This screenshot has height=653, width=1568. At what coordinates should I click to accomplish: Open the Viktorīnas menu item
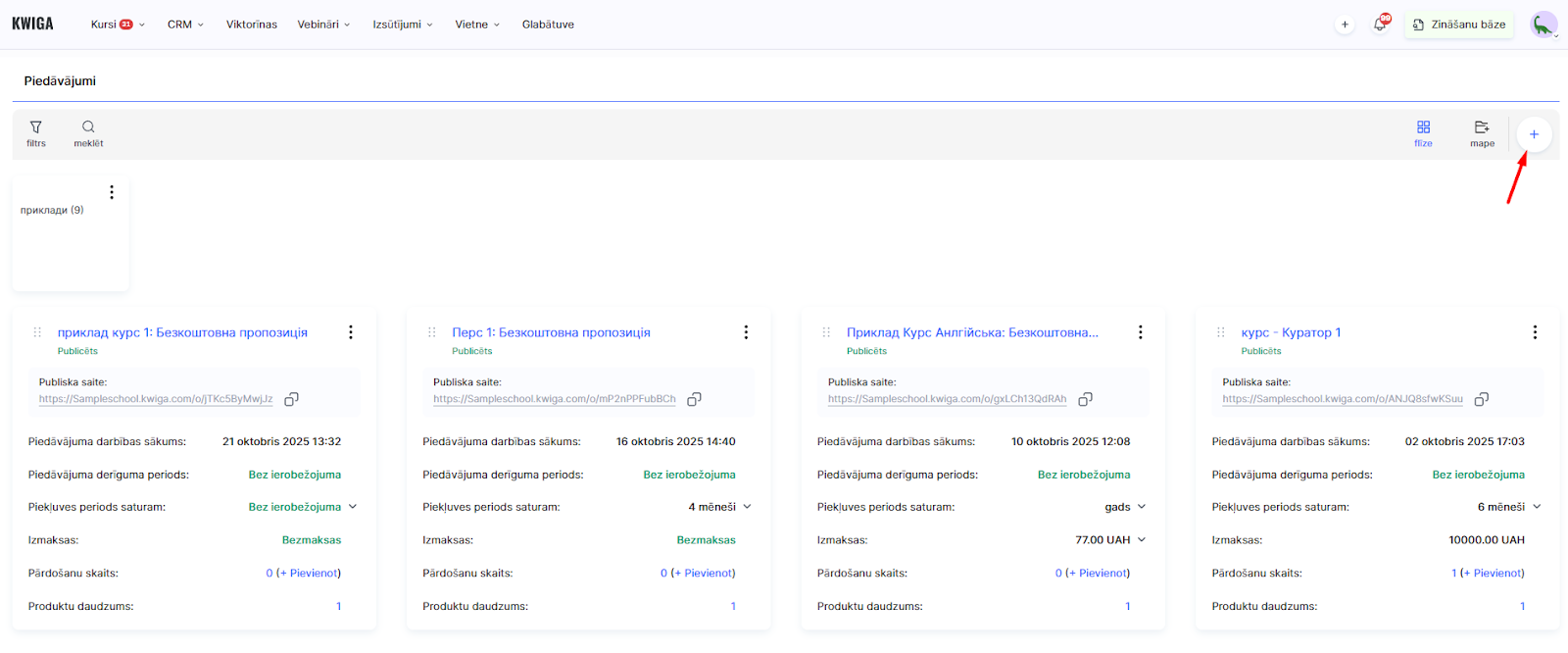pos(252,25)
